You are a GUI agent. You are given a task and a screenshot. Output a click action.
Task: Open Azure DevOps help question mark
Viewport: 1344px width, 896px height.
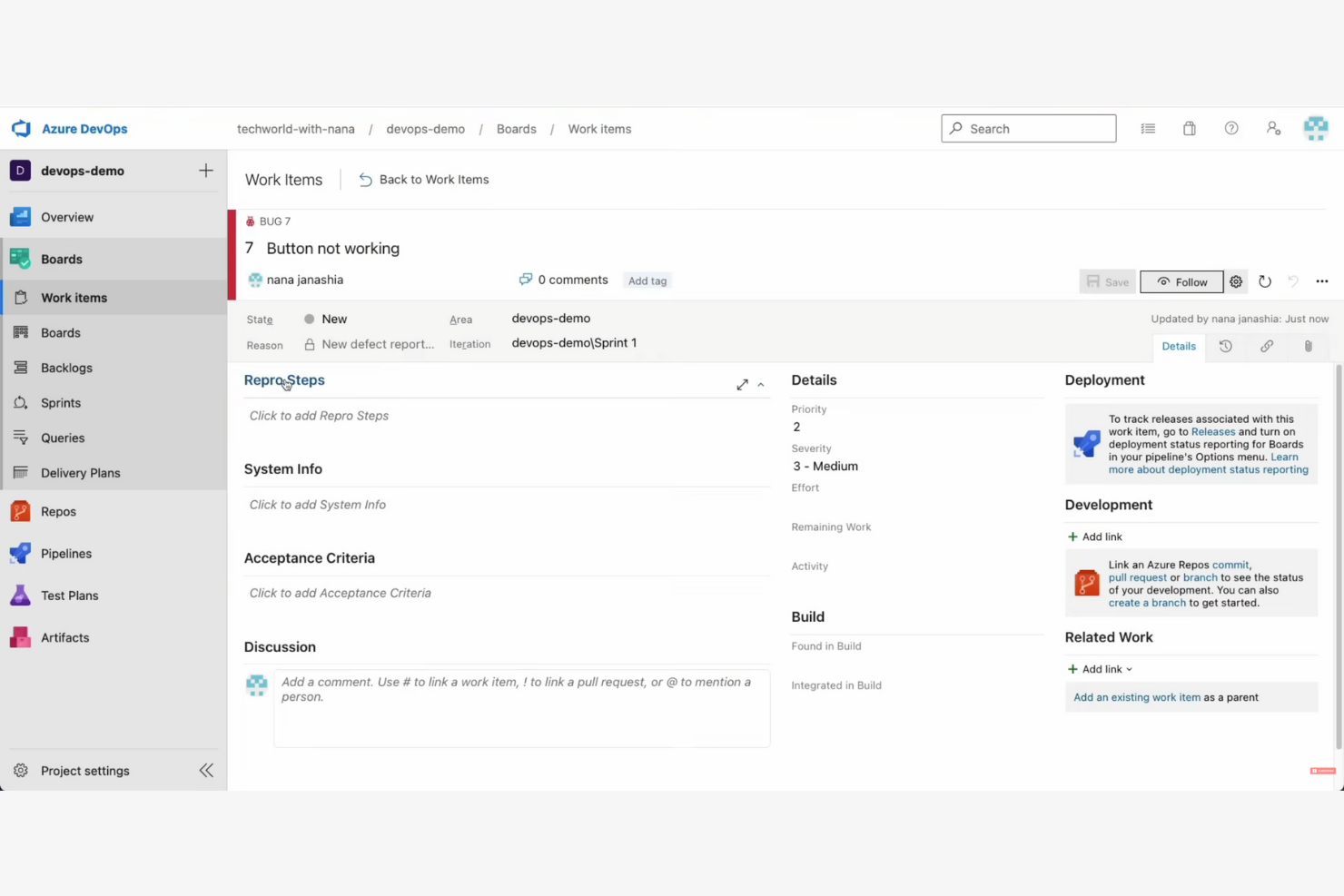click(1231, 128)
